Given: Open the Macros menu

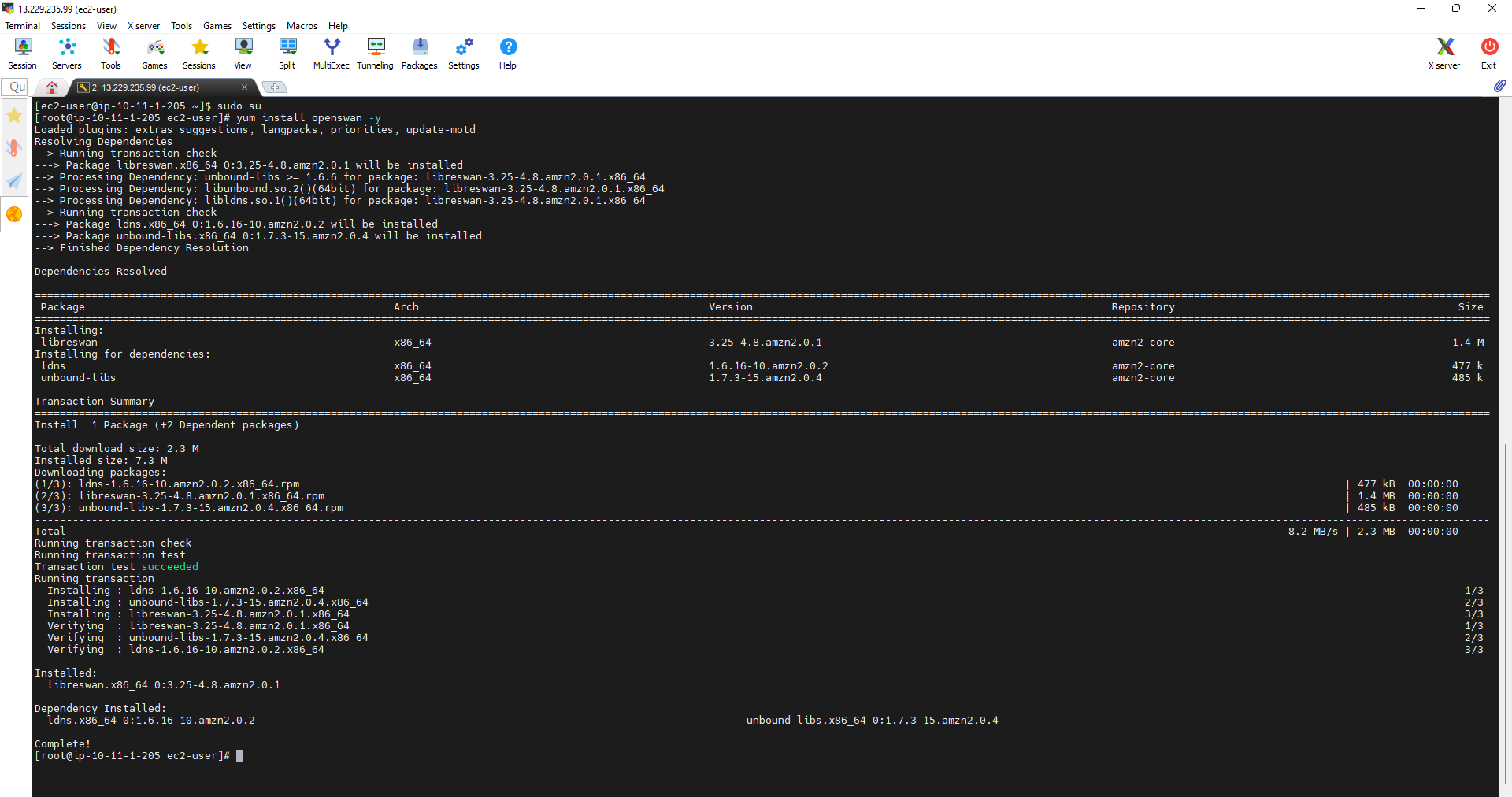Looking at the screenshot, I should click(x=302, y=26).
